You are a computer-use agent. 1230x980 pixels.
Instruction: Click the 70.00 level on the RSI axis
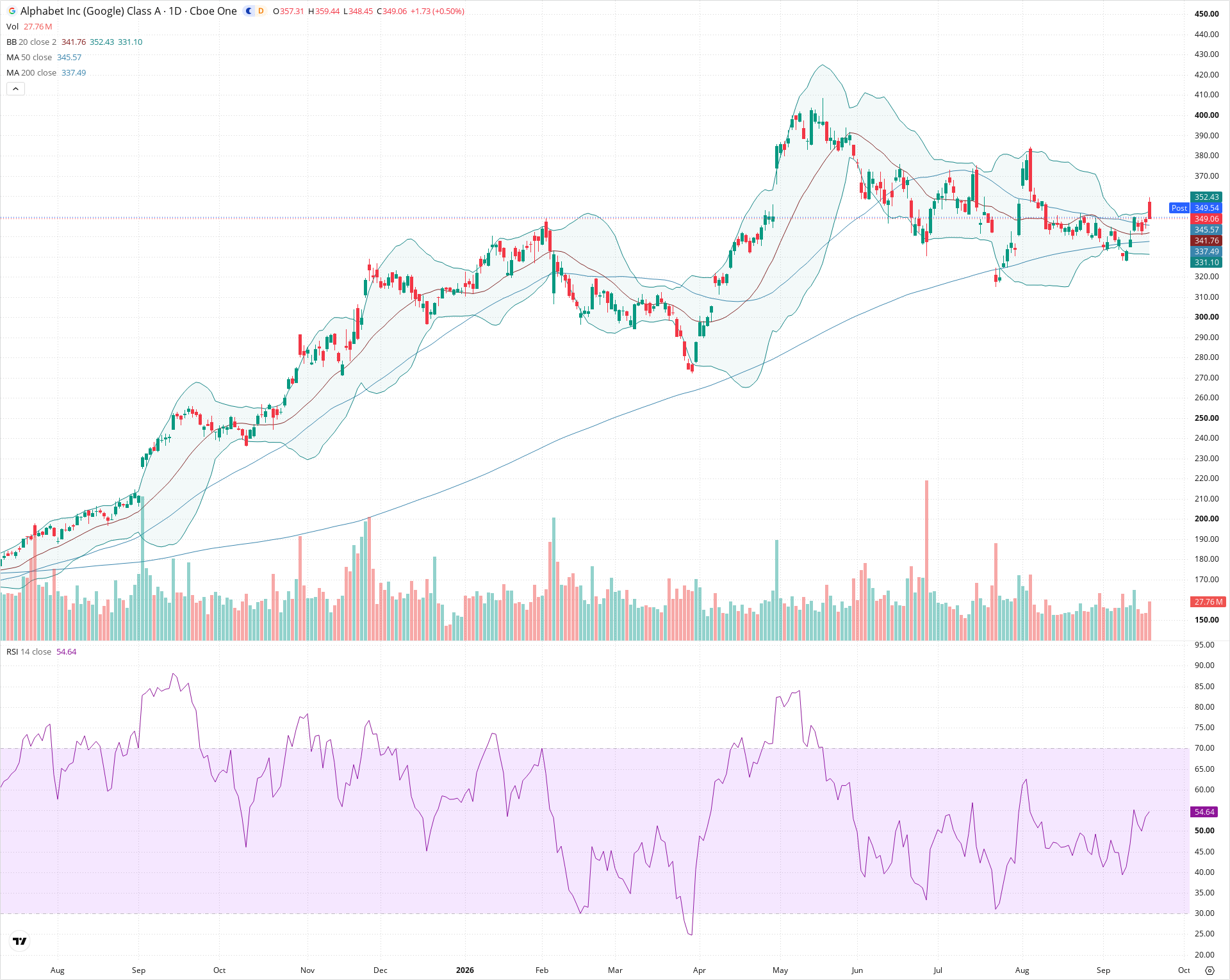[1204, 748]
